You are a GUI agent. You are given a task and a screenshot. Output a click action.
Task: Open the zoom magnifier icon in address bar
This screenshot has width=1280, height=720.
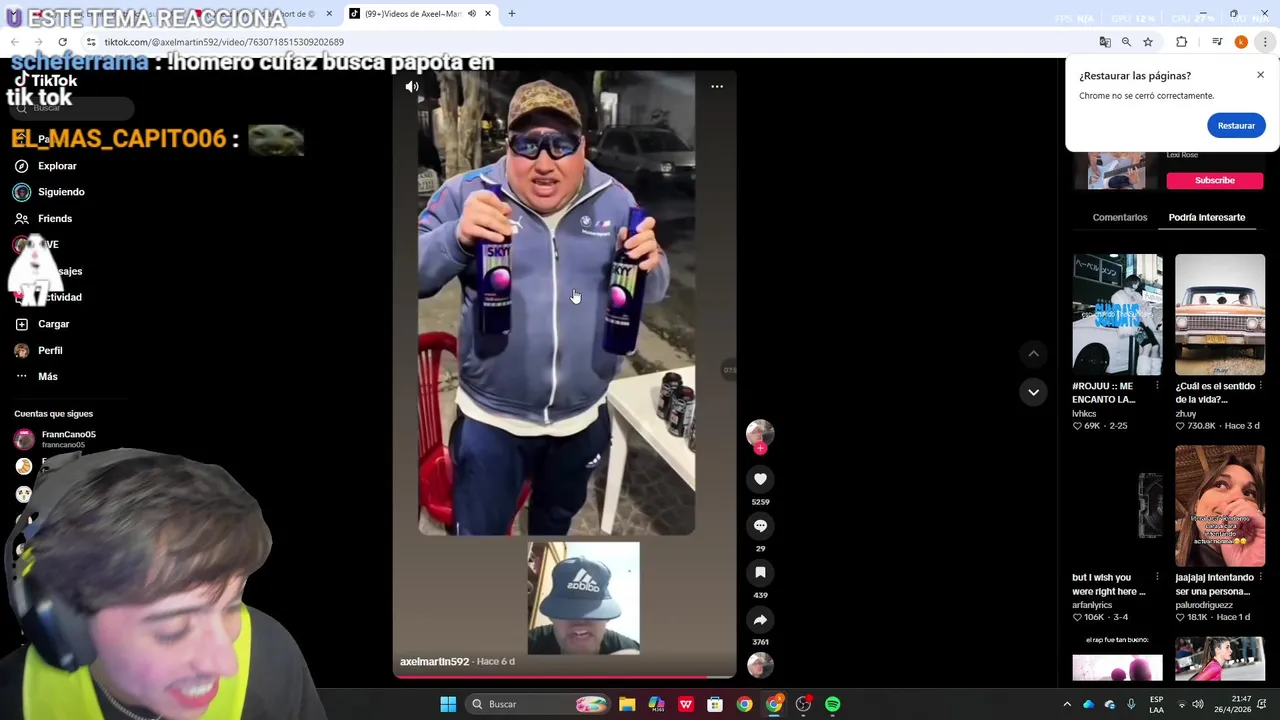[1126, 42]
